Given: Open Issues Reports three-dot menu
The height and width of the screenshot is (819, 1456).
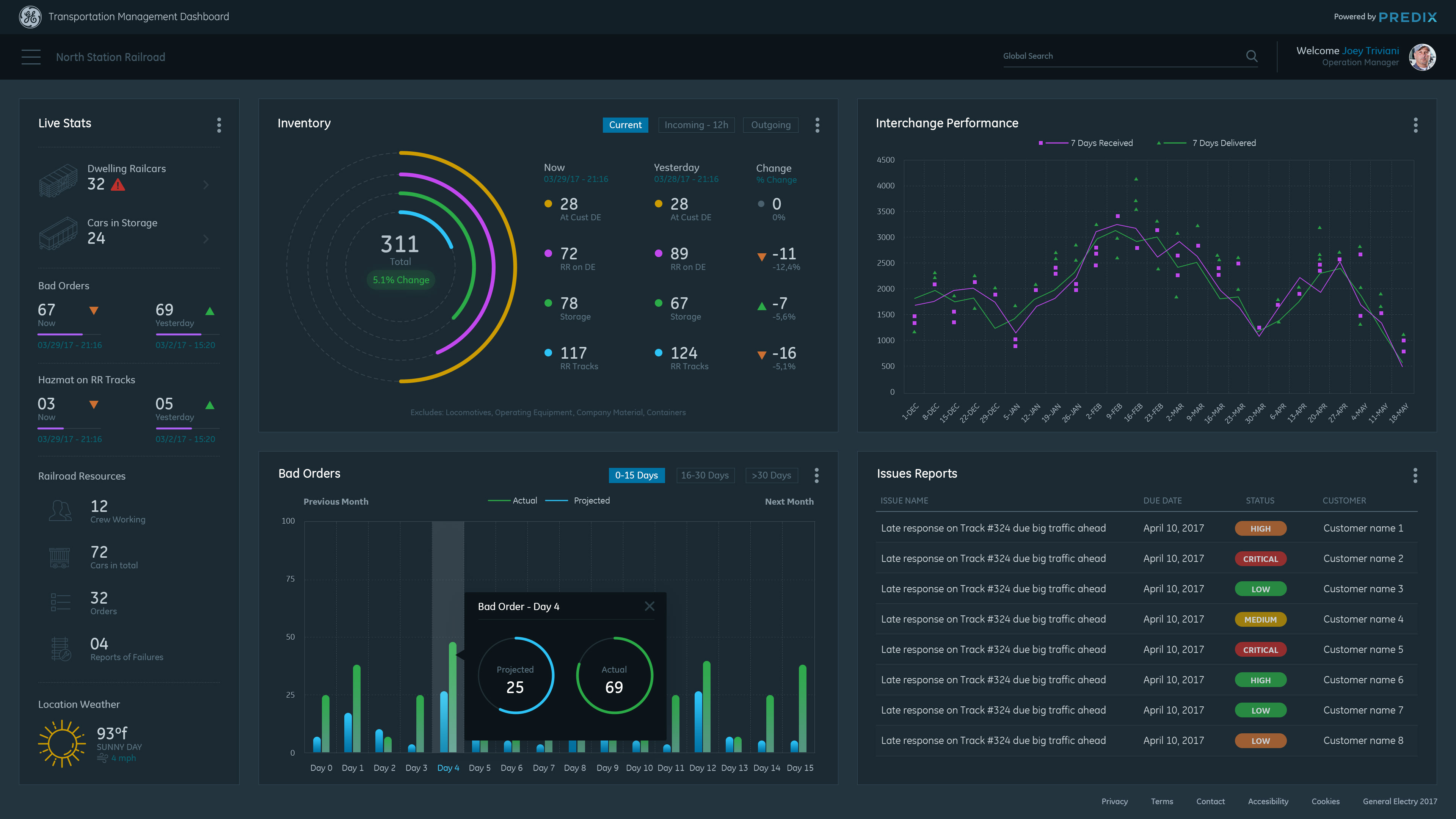Looking at the screenshot, I should pyautogui.click(x=1415, y=475).
